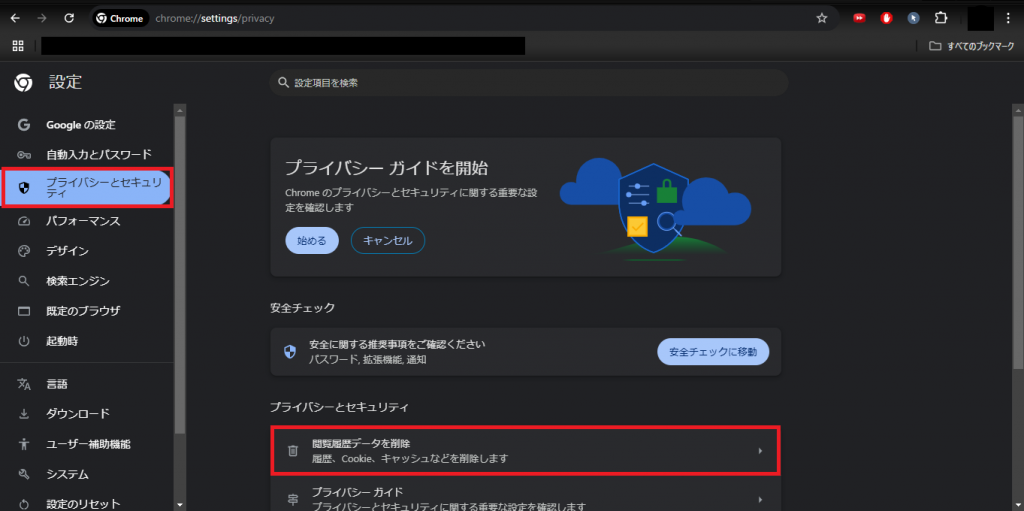1024x511 pixels.
Task: Select プライバシーとセキュリティ in sidebar
Action: 88,188
